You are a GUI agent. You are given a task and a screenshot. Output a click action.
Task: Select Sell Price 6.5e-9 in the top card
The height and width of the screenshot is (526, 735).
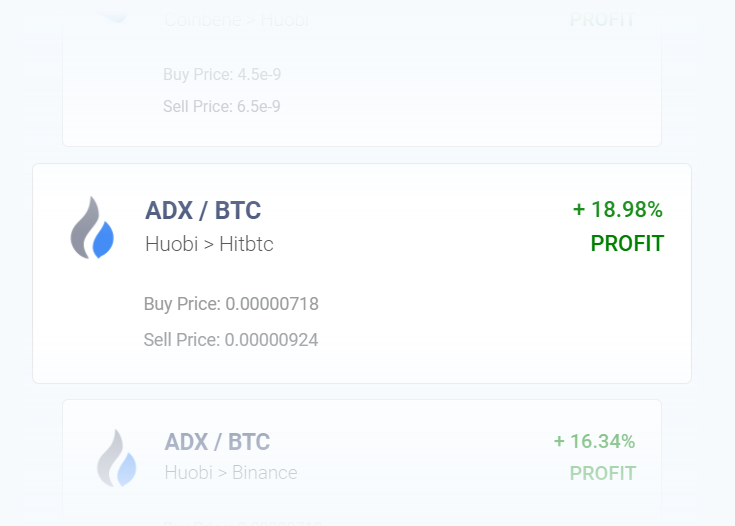222,106
